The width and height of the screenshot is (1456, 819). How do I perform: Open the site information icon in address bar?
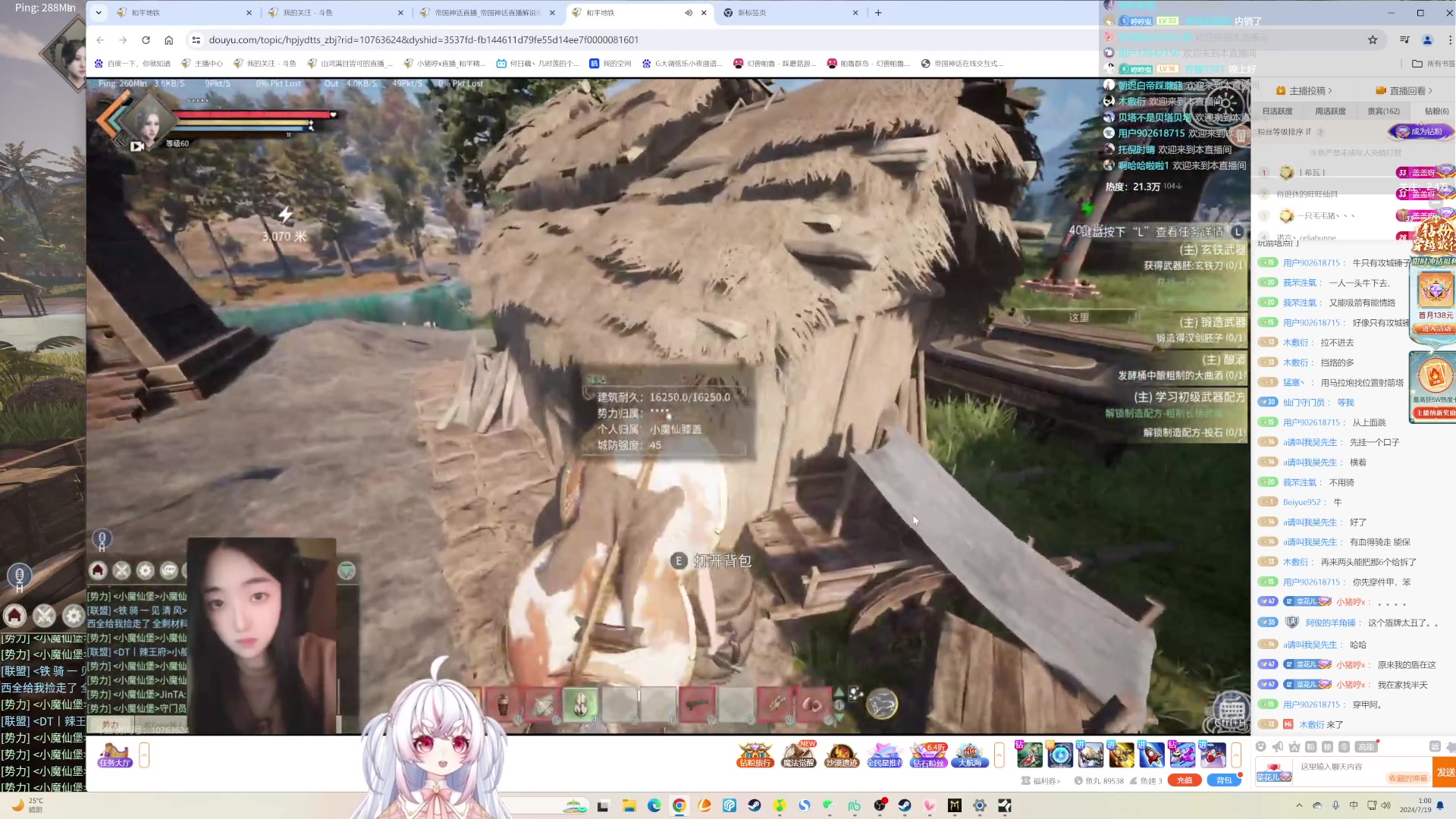tap(196, 40)
